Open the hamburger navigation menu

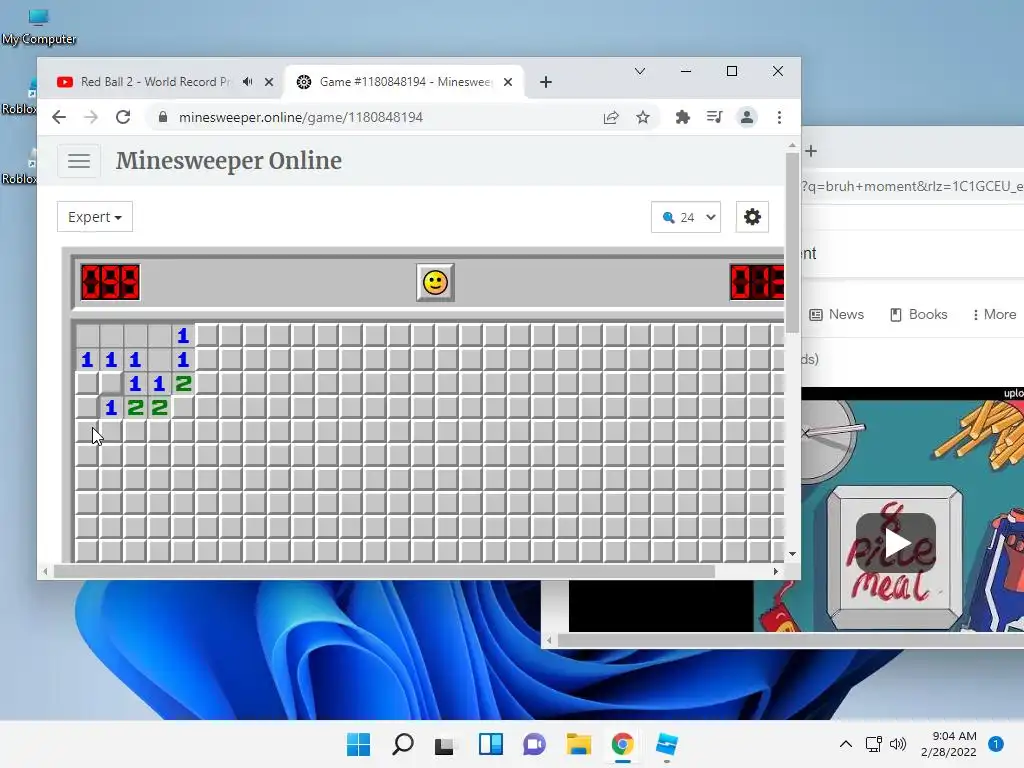coord(79,161)
